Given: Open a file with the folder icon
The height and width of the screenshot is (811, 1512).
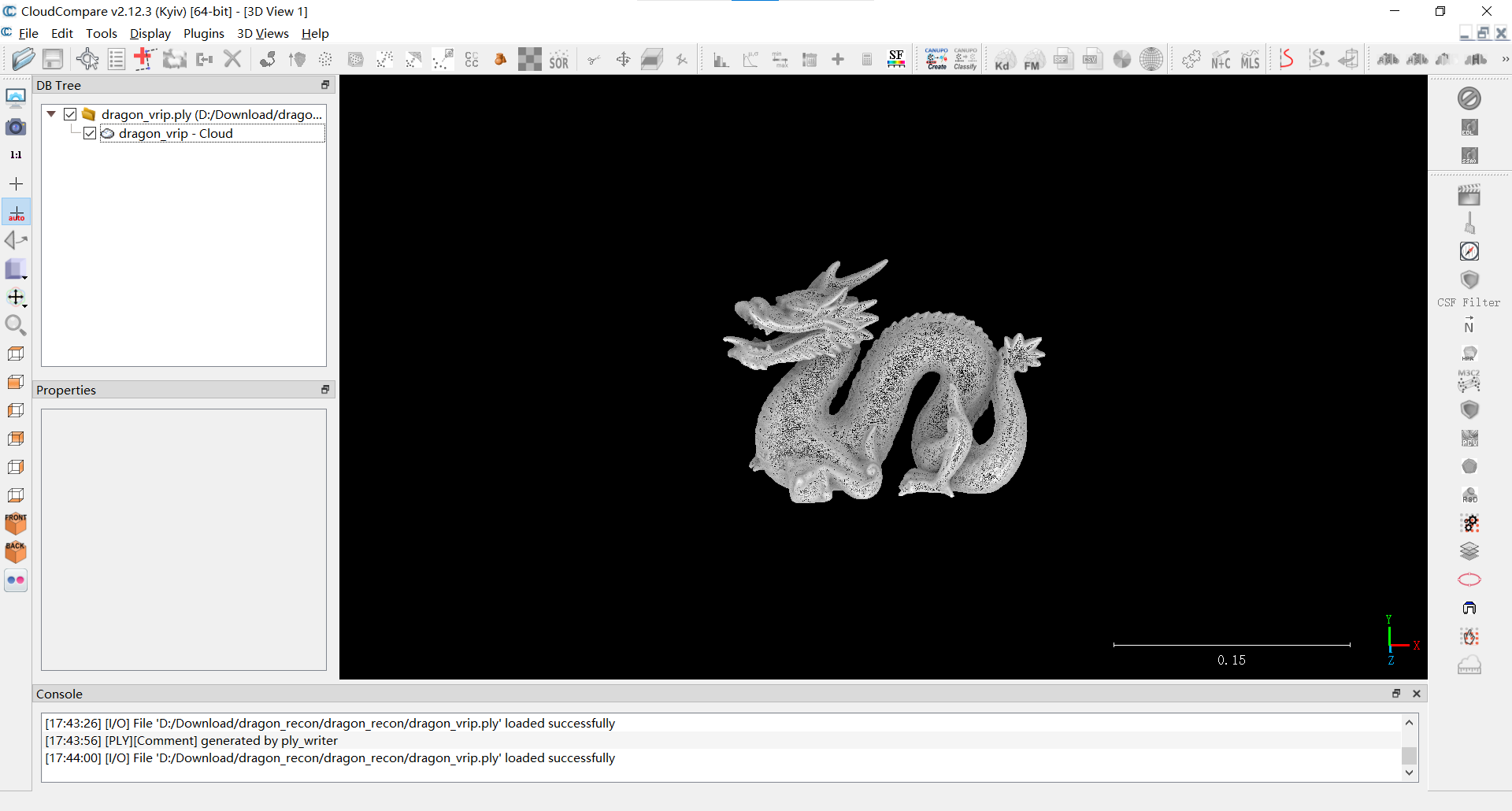Looking at the screenshot, I should click(x=24, y=59).
